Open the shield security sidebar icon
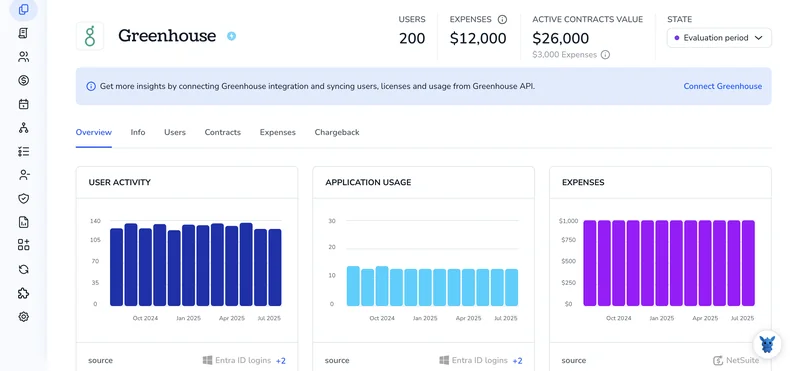Viewport: 800px width, 371px height. [x=23, y=199]
